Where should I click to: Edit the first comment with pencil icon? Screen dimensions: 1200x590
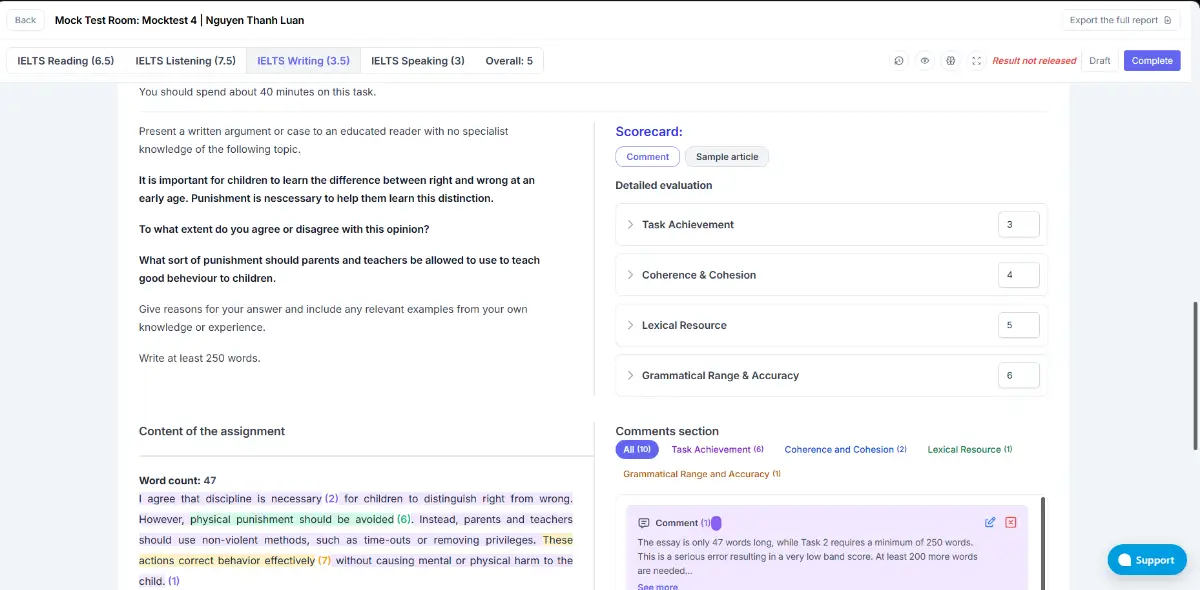tap(990, 522)
